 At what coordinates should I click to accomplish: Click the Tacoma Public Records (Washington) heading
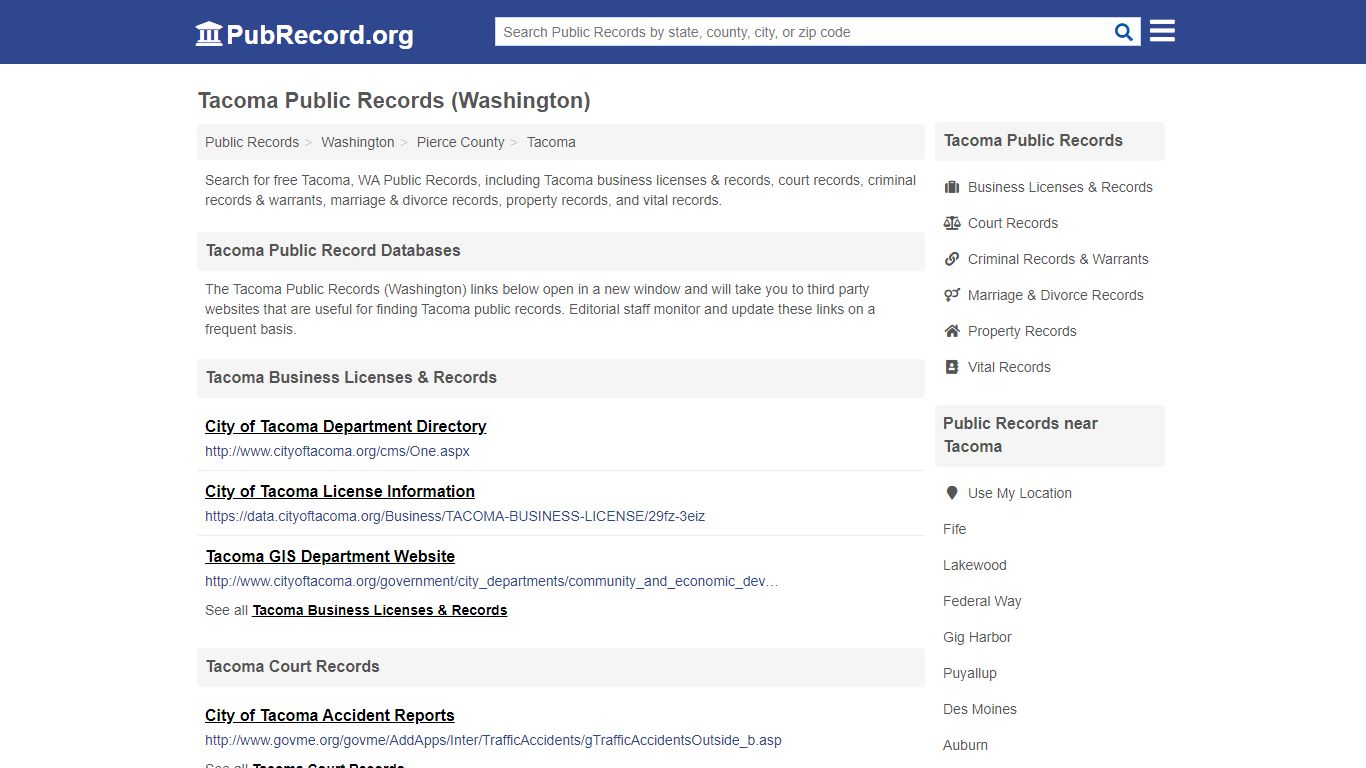pos(394,101)
